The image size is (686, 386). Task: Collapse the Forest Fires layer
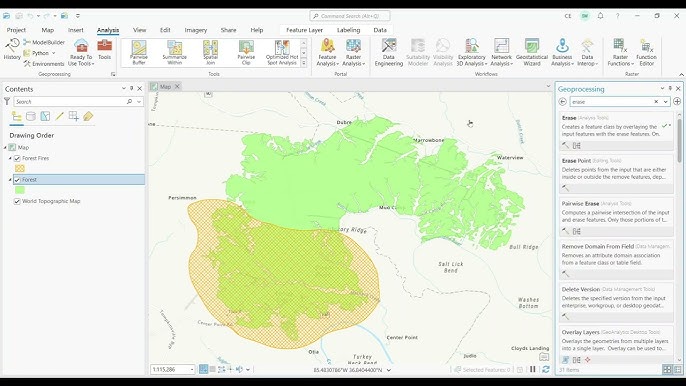tap(10, 158)
